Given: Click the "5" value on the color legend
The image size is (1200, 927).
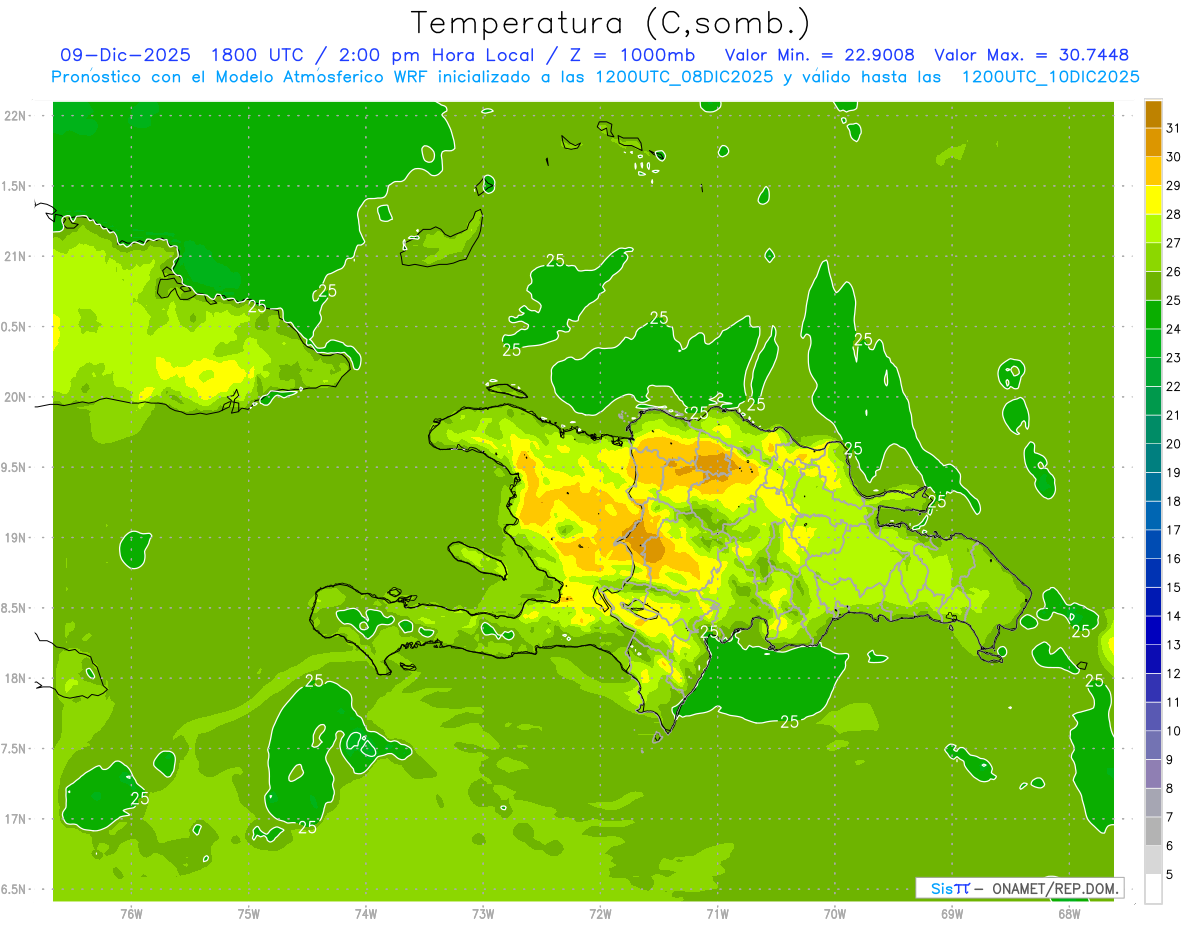Looking at the screenshot, I should tap(1170, 875).
